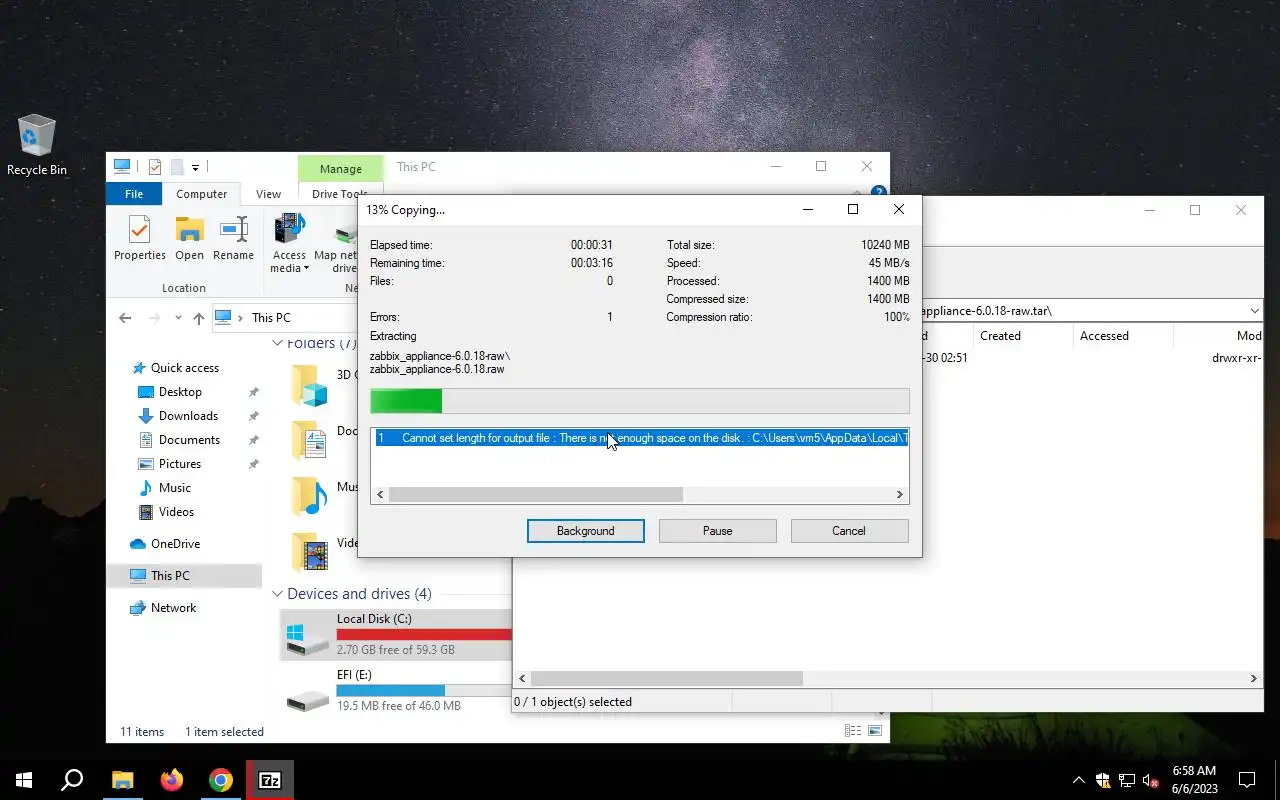Select Quick access in navigation pane

[184, 368]
